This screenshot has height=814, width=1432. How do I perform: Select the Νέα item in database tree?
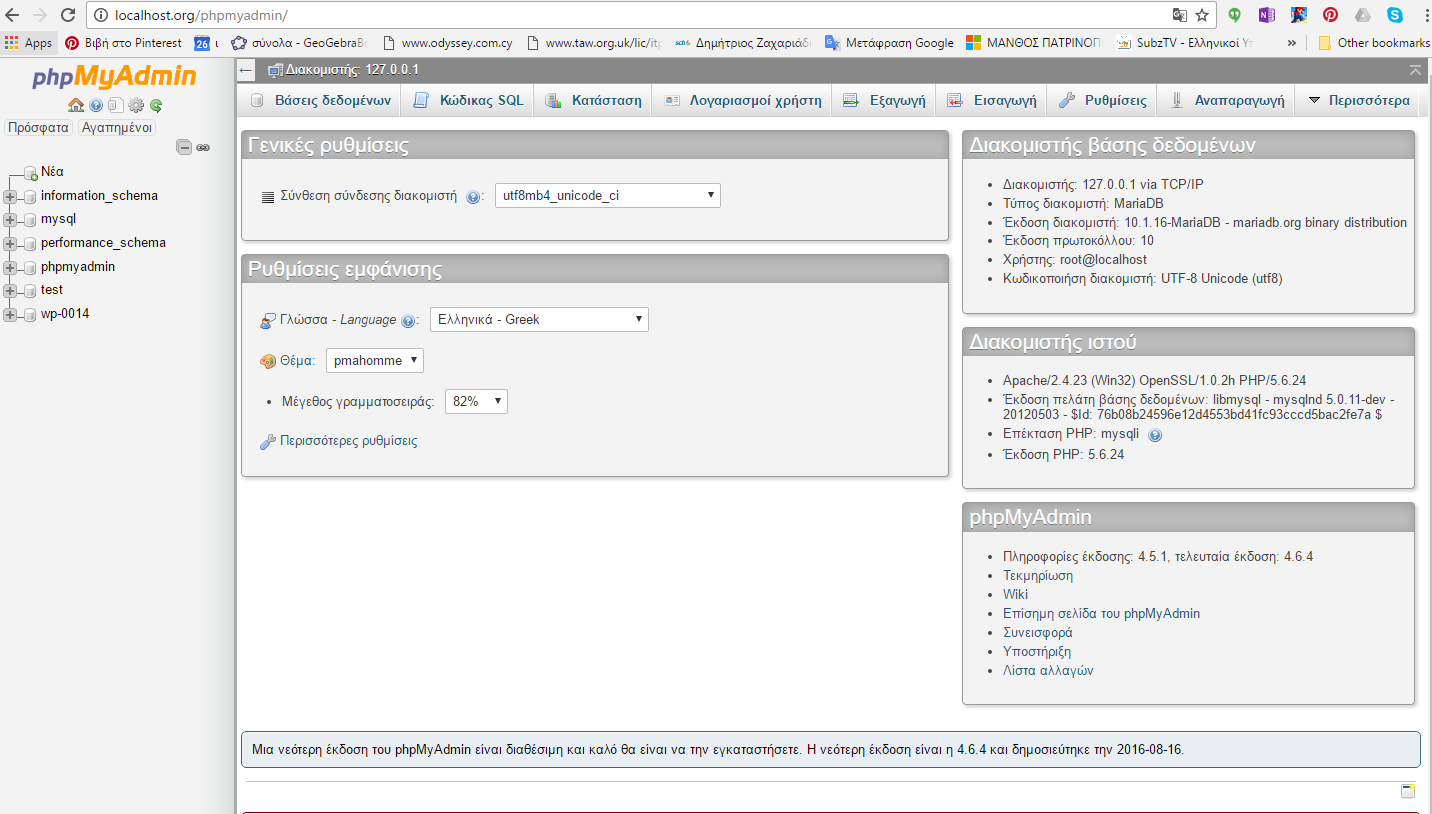(x=52, y=172)
